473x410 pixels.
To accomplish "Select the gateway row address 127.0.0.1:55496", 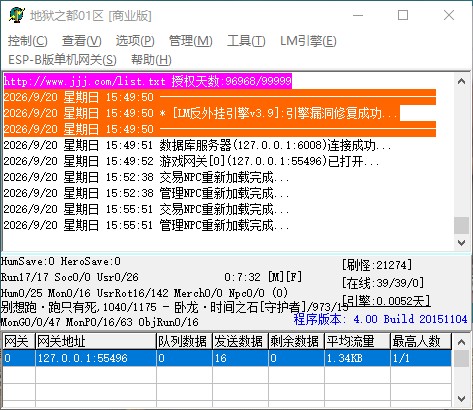I will click(96, 358).
